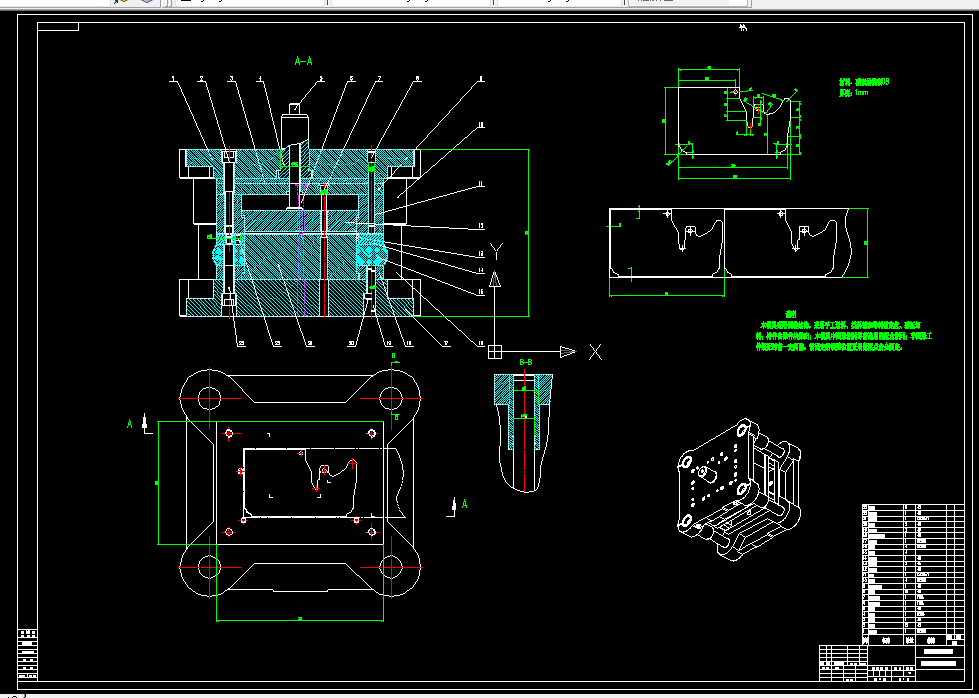The height and width of the screenshot is (698, 979).
Task: Select the parts list table above title block
Action: click(x=913, y=574)
